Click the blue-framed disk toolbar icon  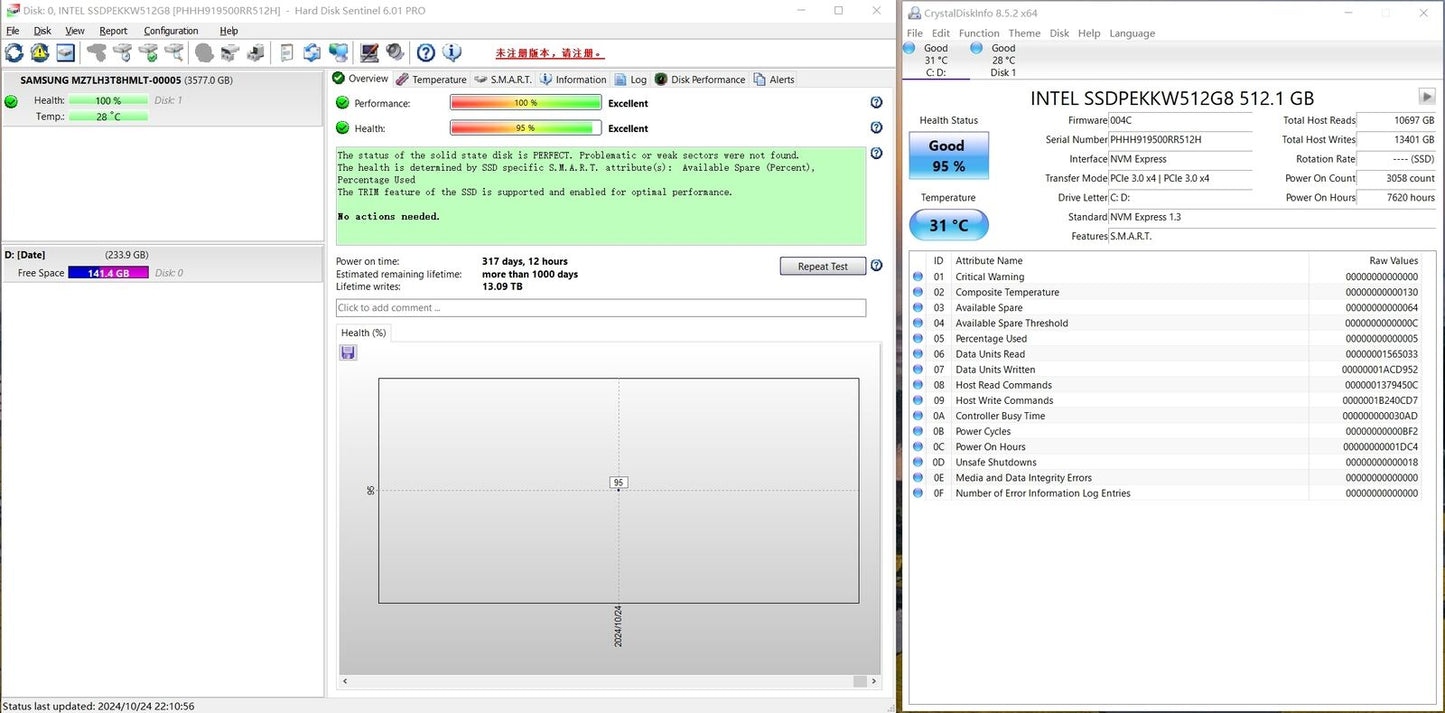(65, 53)
